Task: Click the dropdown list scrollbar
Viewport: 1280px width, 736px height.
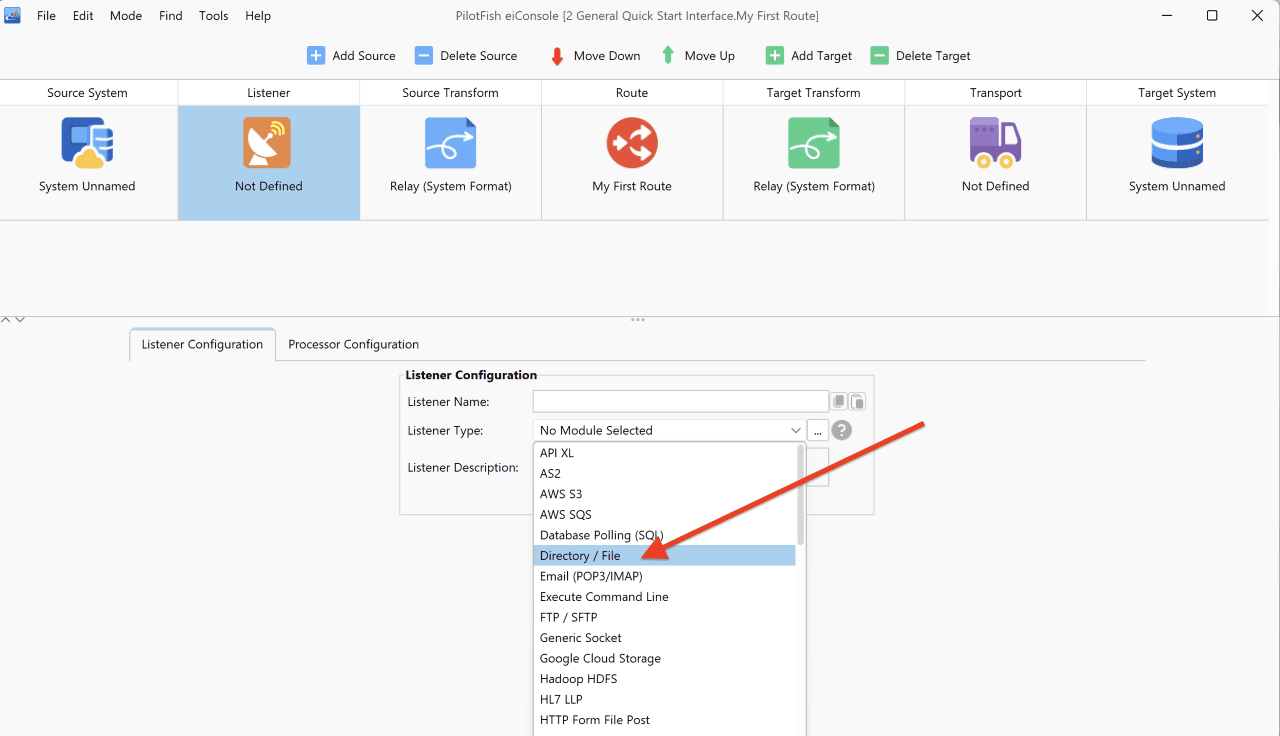Action: pyautogui.click(x=800, y=495)
